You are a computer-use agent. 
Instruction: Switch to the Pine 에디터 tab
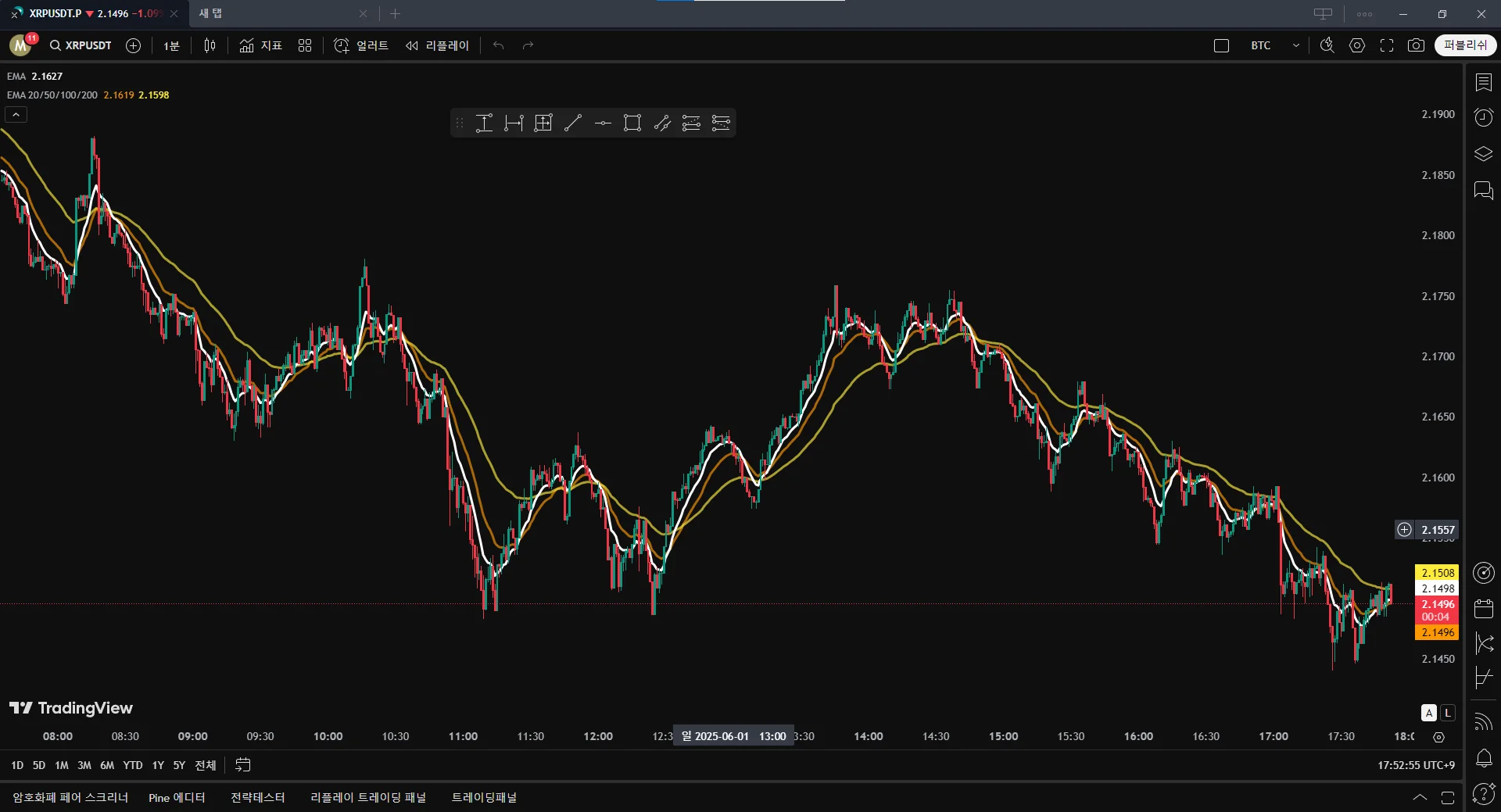177,797
